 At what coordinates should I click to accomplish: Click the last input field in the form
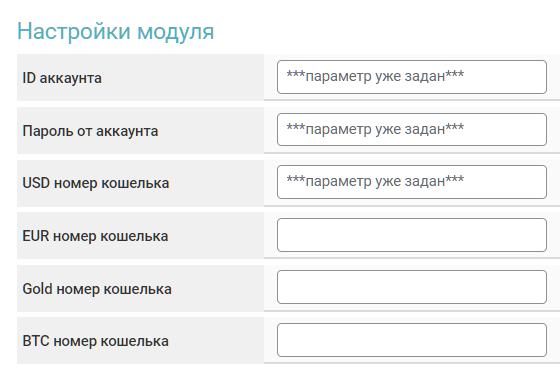pyautogui.click(x=412, y=340)
